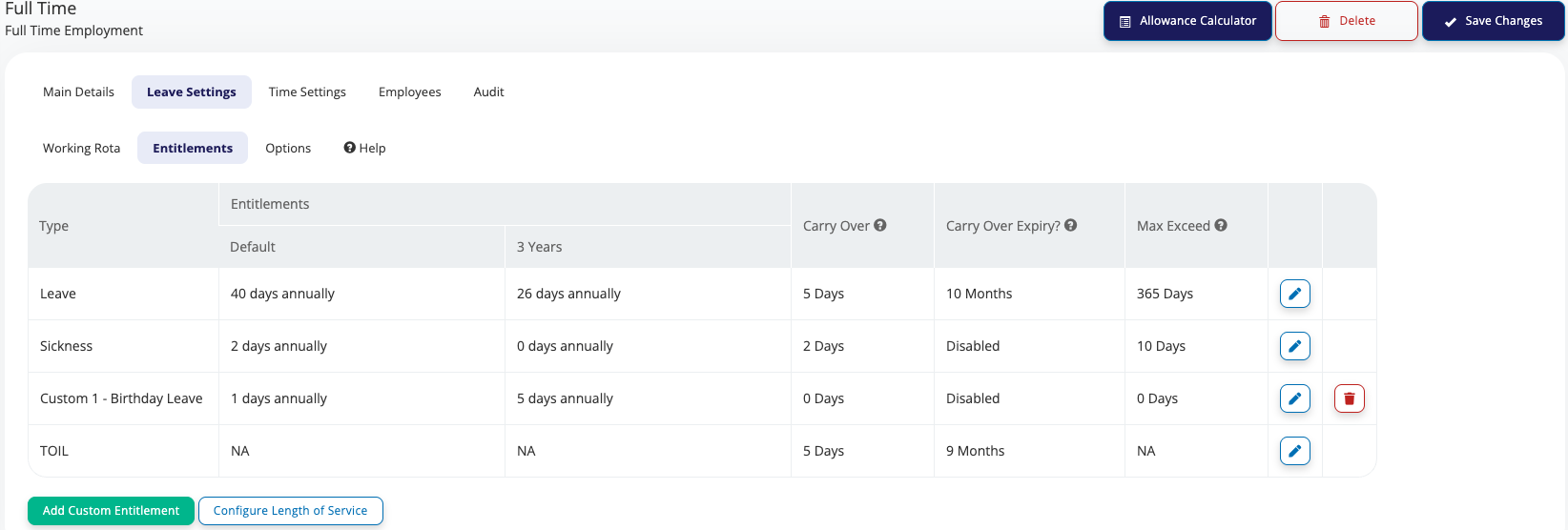Add Custom Entitlement
Viewport: 1568px width, 530px height.
pos(111,511)
